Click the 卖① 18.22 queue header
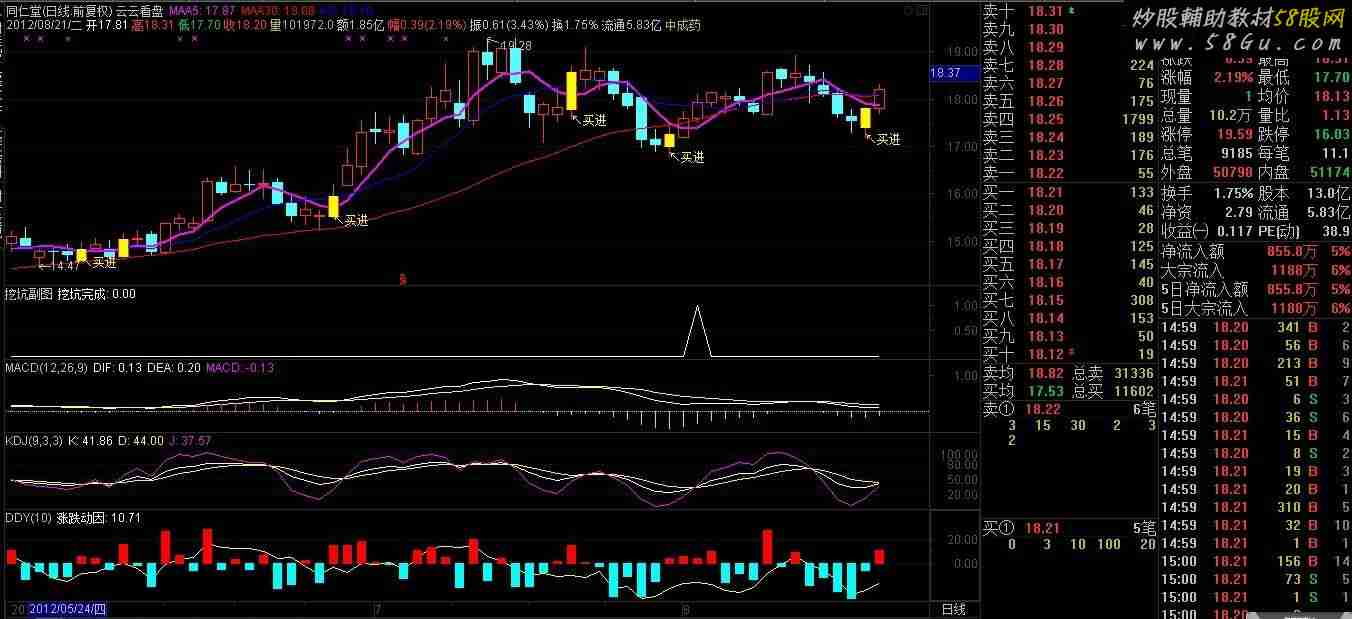 tap(1069, 409)
